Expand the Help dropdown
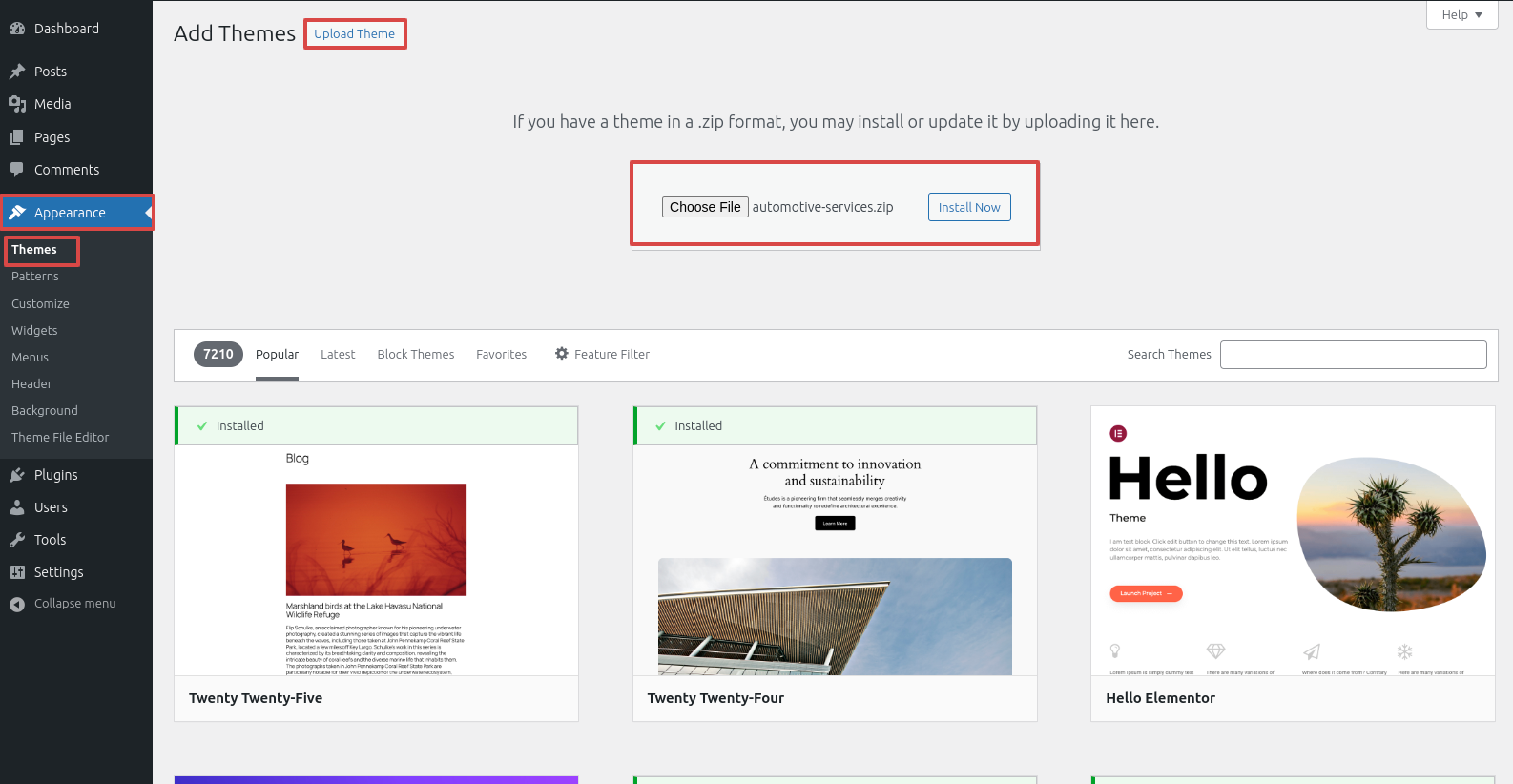Screen dimensions: 1513x784 (1461, 14)
